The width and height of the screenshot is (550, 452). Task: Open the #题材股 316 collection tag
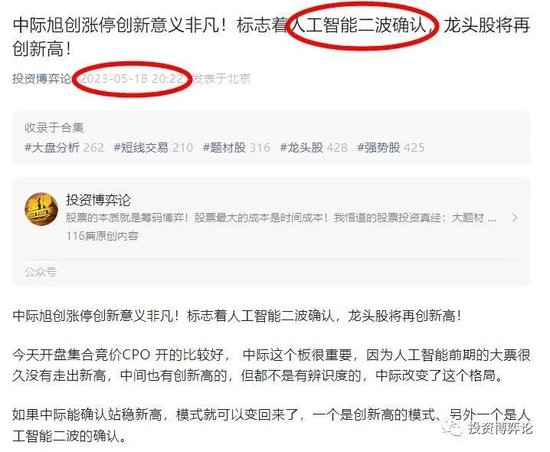[x=237, y=148]
